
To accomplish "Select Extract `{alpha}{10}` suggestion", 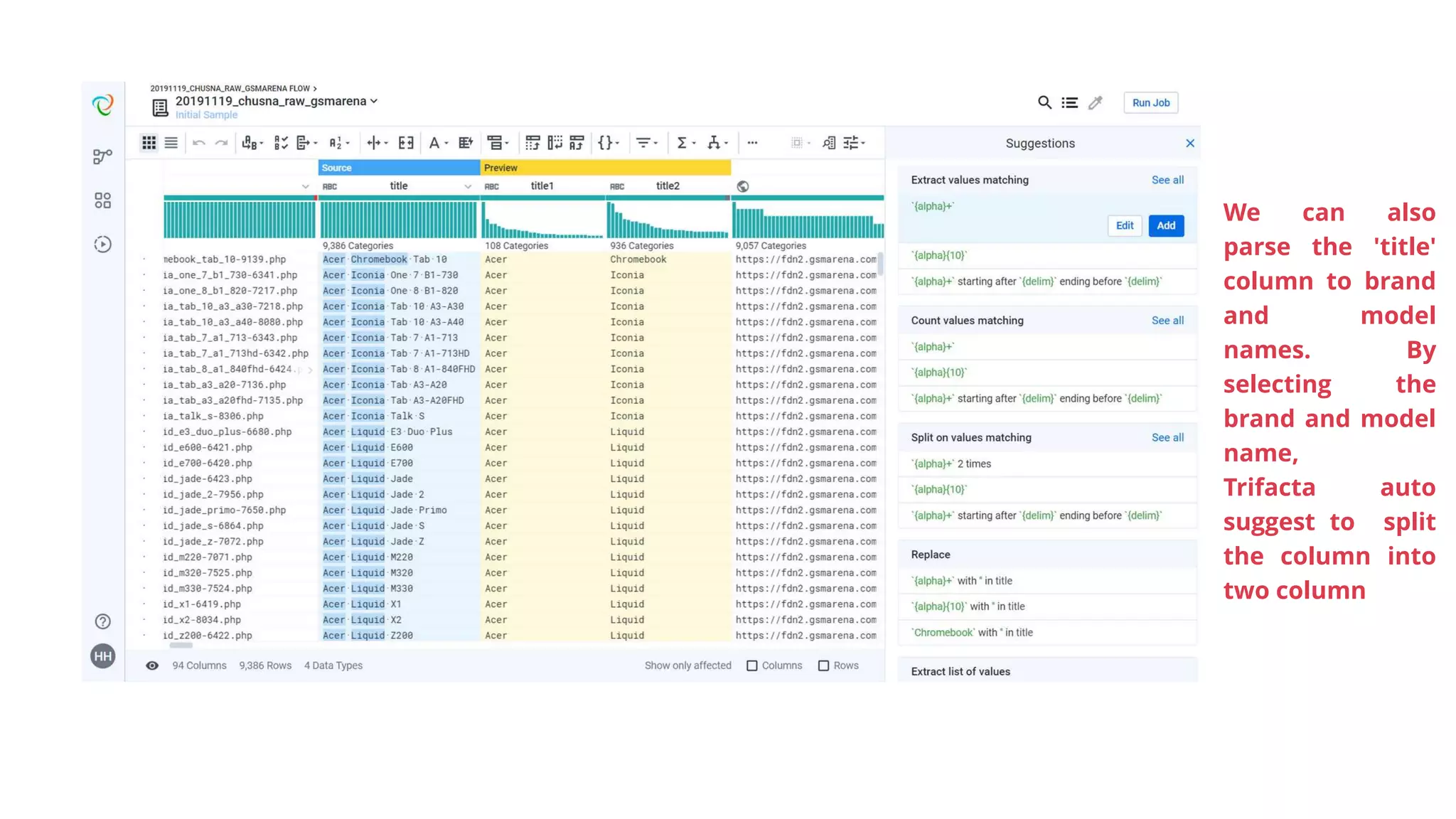I will 1048,255.
